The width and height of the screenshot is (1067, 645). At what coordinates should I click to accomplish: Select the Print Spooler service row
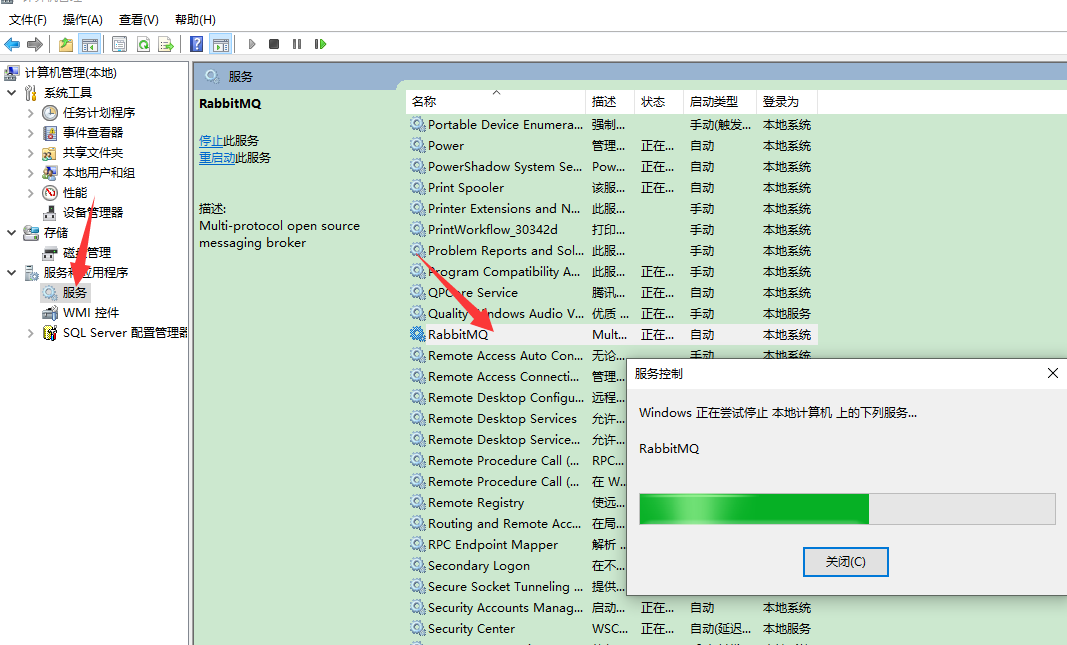click(x=466, y=188)
